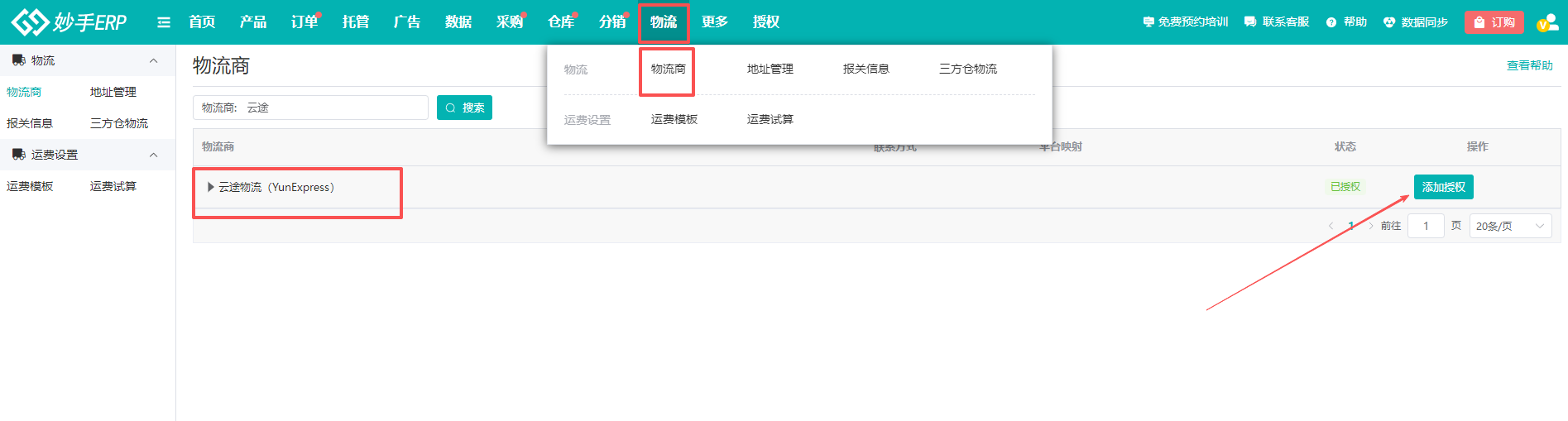This screenshot has width=1568, height=421.
Task: Open the 查看帮助 link
Action: pyautogui.click(x=1530, y=65)
